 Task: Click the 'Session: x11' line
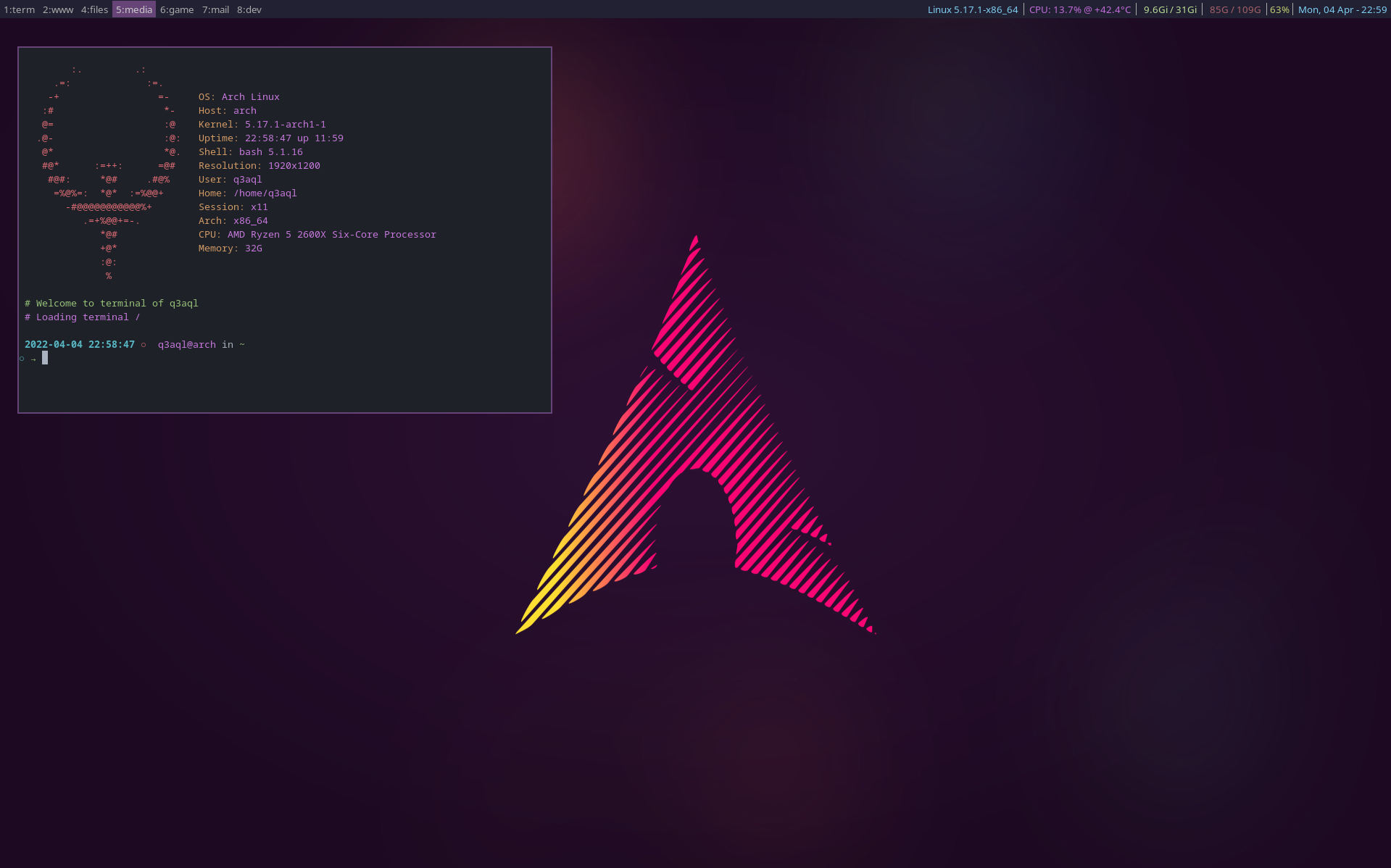pos(233,206)
